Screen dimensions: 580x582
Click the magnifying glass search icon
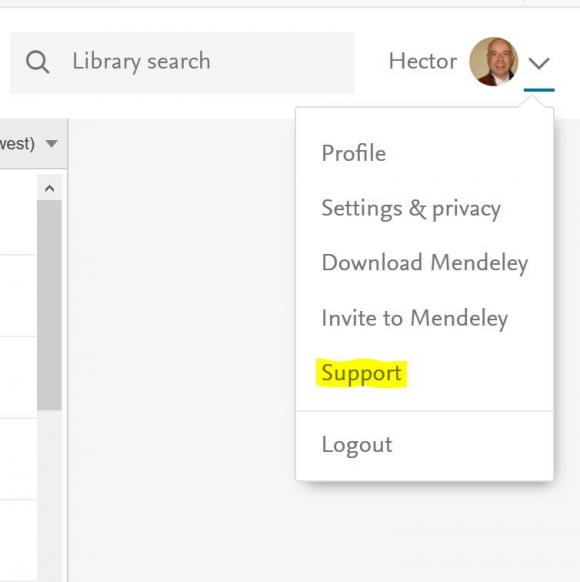pyautogui.click(x=37, y=62)
